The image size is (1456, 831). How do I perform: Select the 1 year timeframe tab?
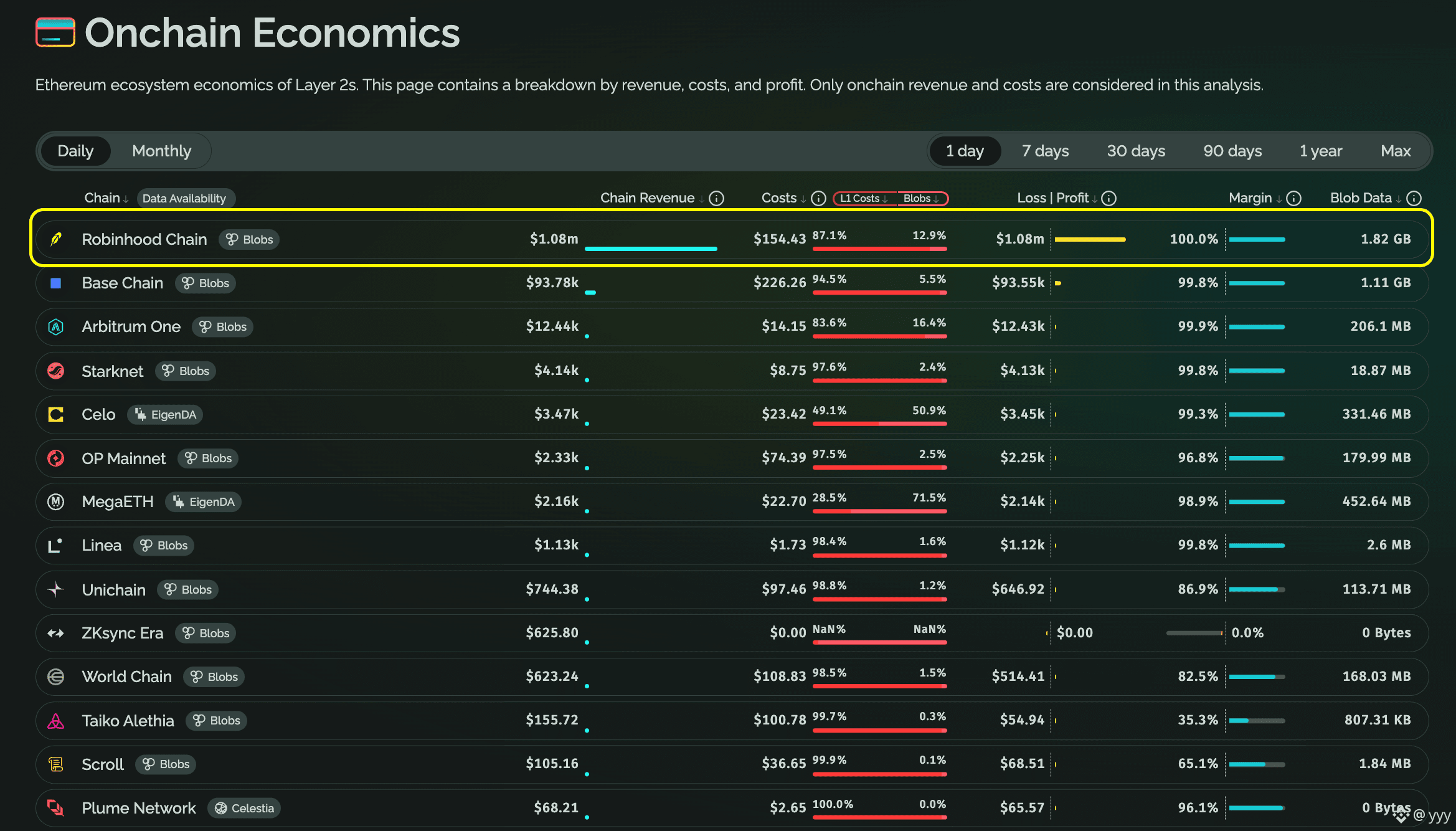click(1321, 151)
